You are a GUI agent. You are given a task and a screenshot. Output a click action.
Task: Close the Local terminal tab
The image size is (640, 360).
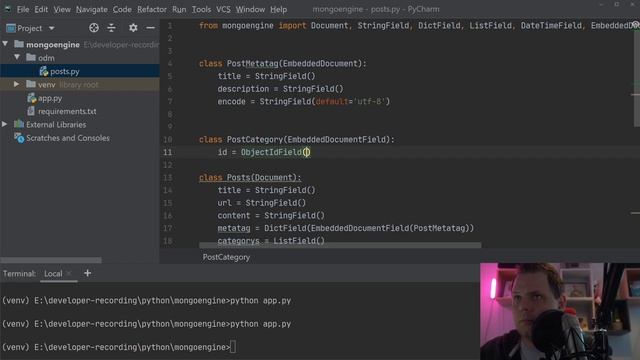[x=69, y=273]
